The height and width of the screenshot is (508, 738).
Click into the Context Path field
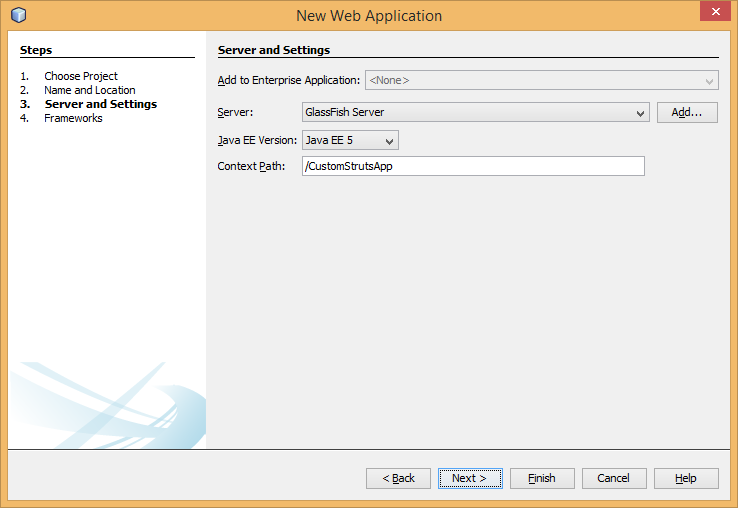pos(473,166)
